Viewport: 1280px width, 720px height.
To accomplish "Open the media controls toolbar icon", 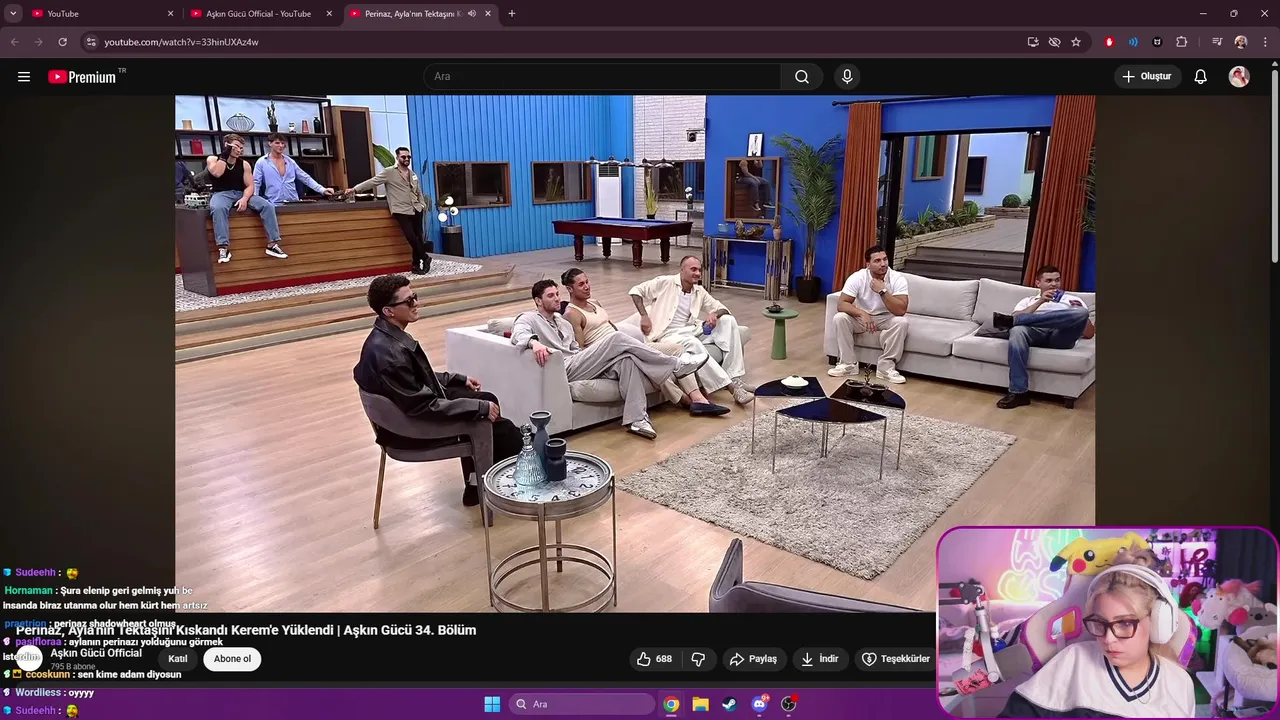I will point(1217,42).
